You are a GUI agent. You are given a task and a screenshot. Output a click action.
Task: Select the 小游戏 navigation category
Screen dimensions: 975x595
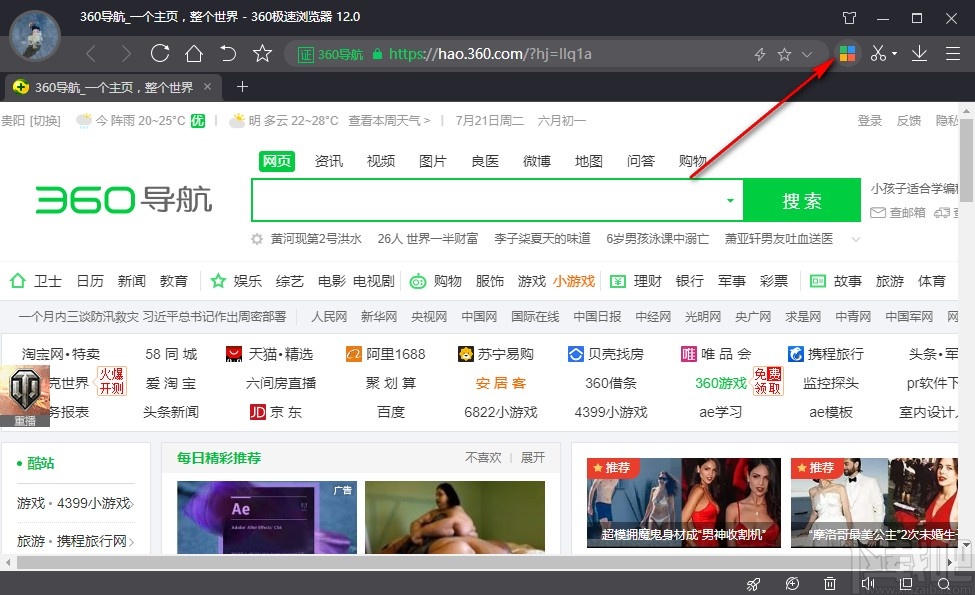click(573, 282)
